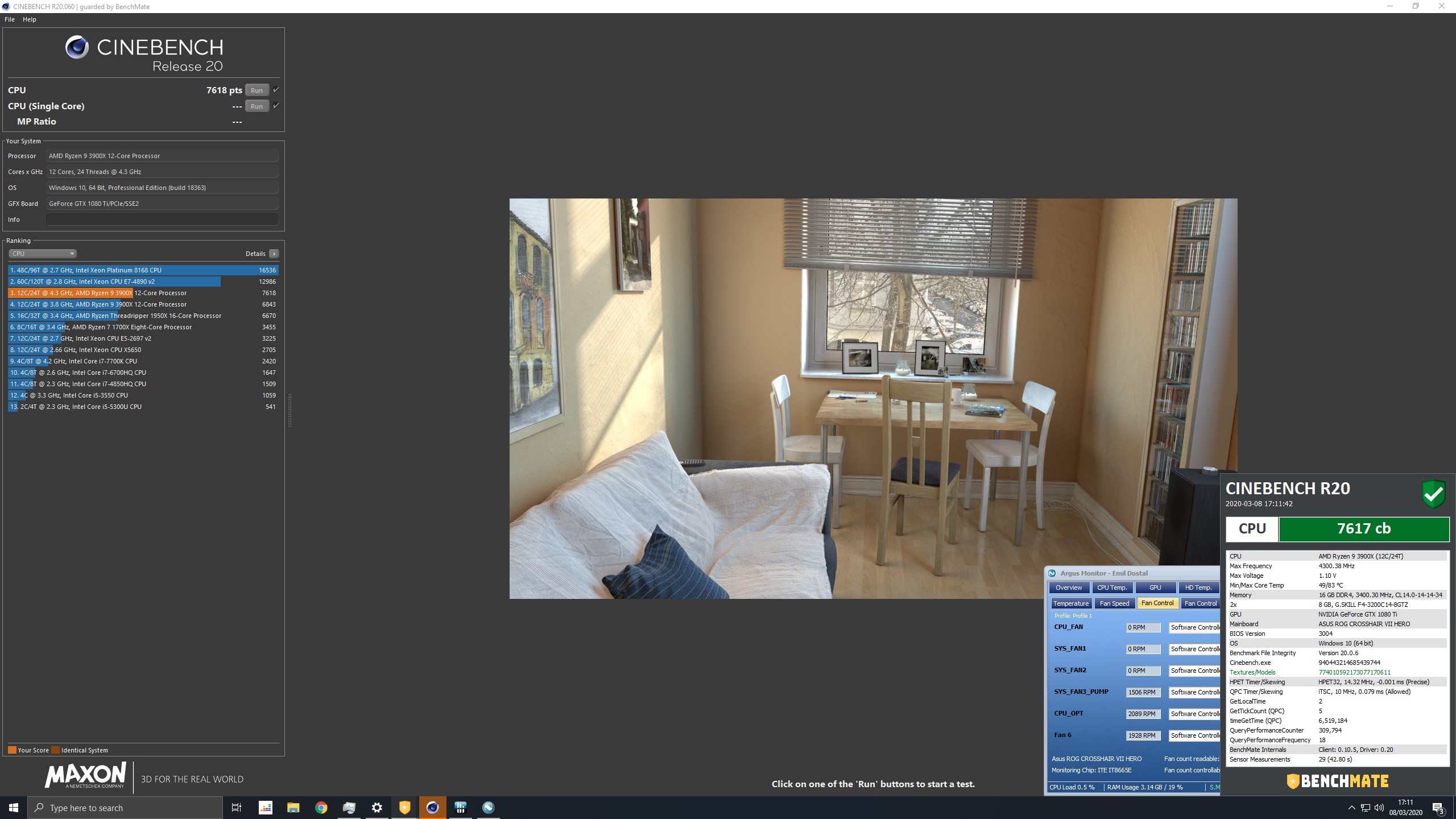Switch to the Argus Monitor taskbar icon
The height and width of the screenshot is (819, 1456).
[x=489, y=807]
